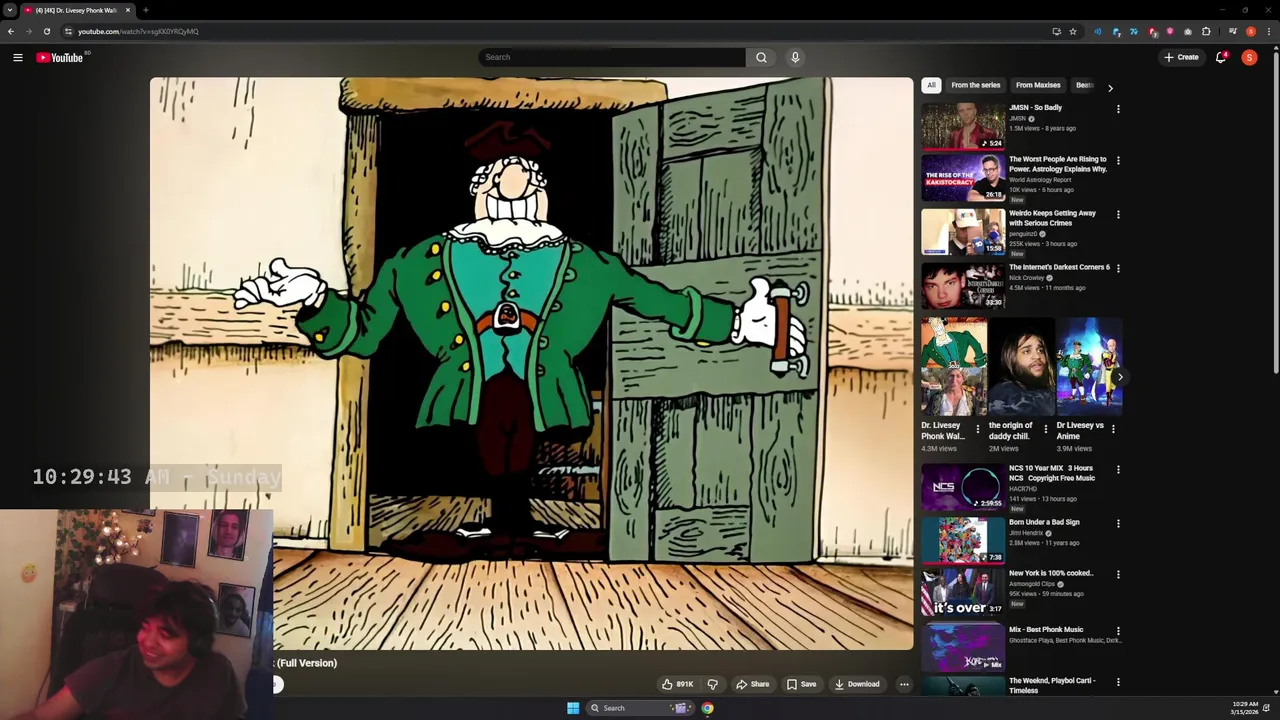The image size is (1280, 720).
Task: Reload the page in Chrome
Action: [x=46, y=31]
